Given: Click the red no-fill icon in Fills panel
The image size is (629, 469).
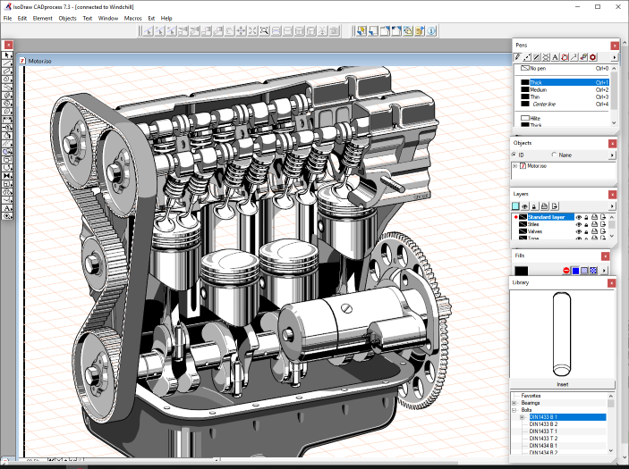Looking at the screenshot, I should 566,270.
